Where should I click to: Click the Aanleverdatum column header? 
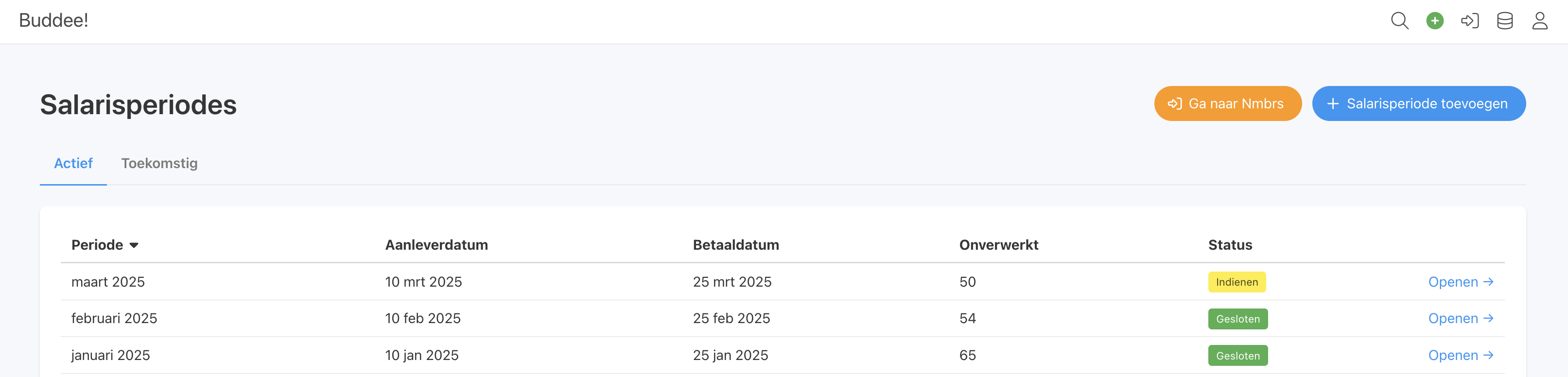(x=436, y=245)
